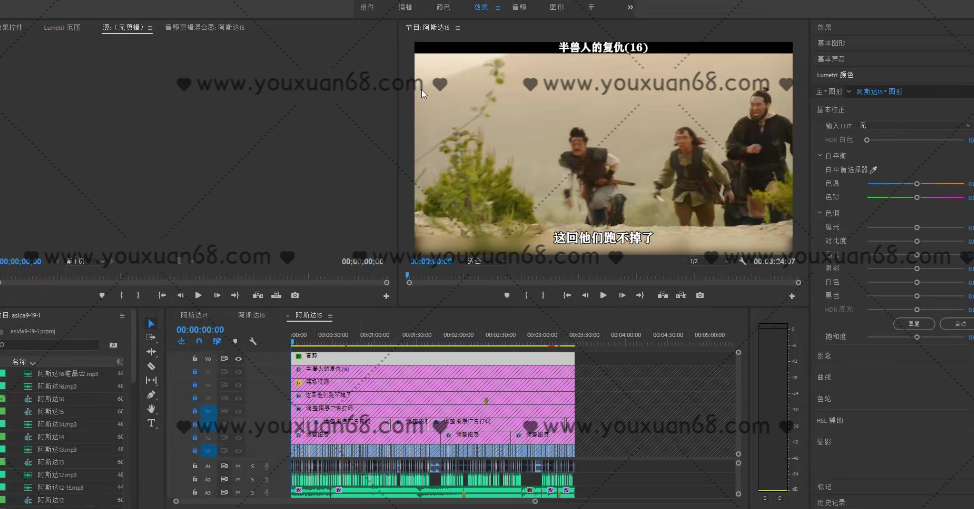Collapse the White Balance section
Image resolution: width=974 pixels, height=509 pixels.
pos(820,156)
